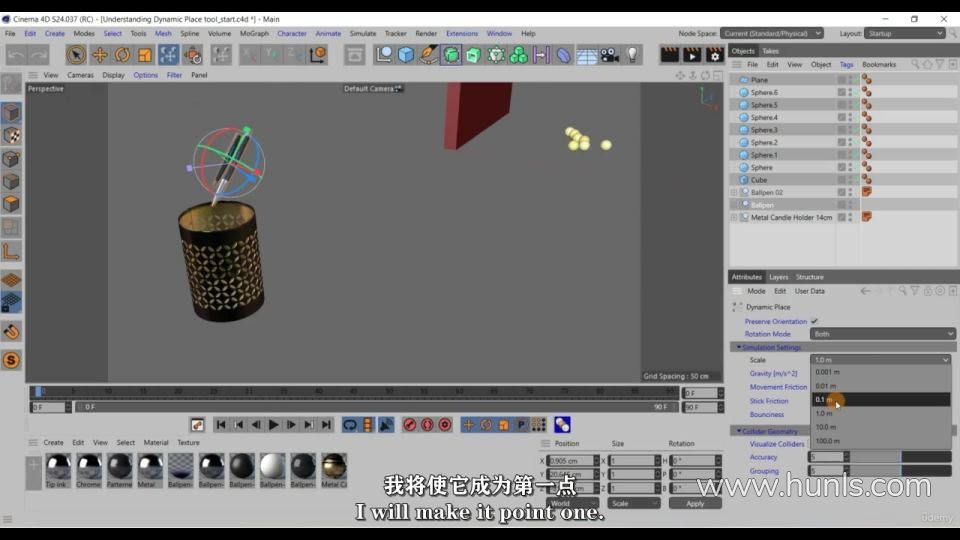Click the Cube primitive icon in toolbar
The width and height of the screenshot is (960, 540).
406,55
